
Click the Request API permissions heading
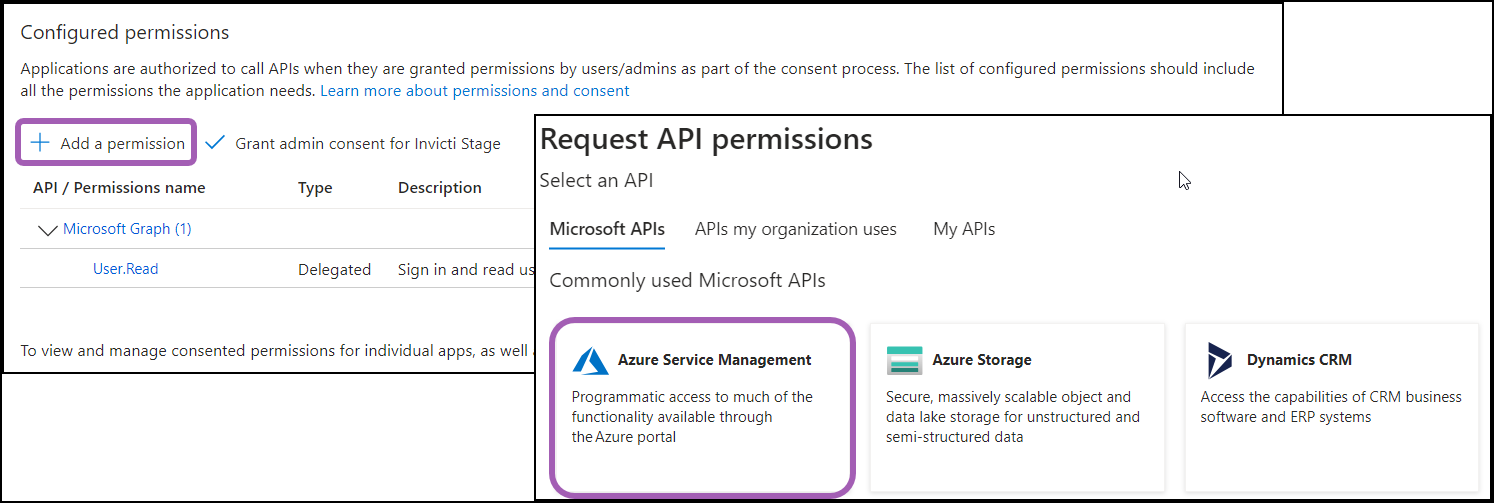coord(706,139)
